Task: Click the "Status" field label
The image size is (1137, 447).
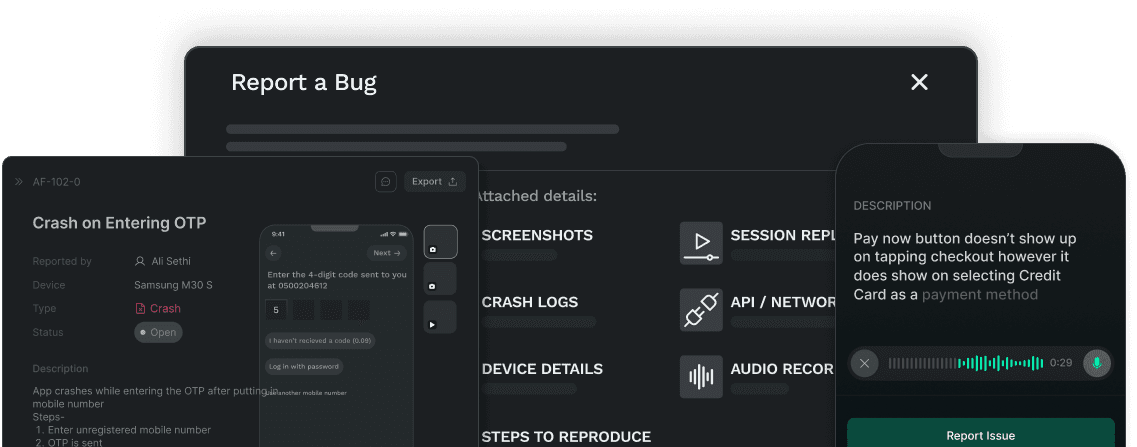Action: point(48,332)
